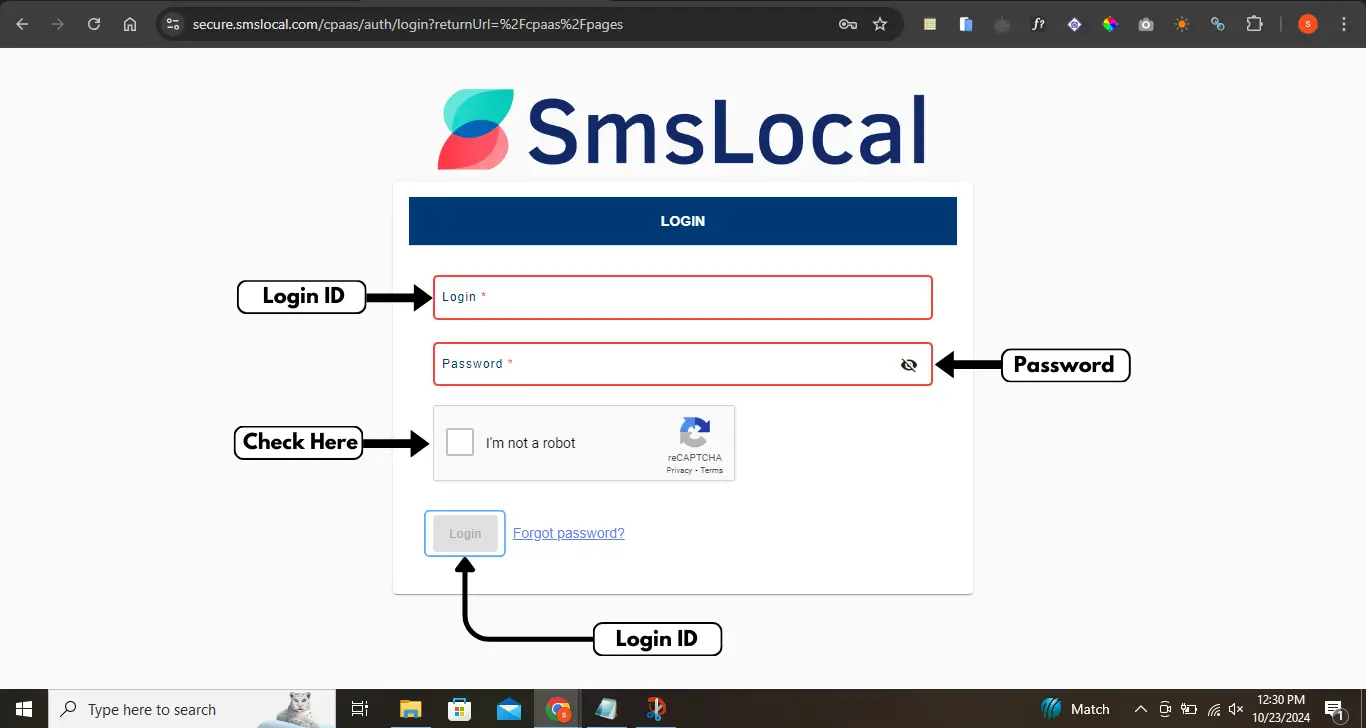Open the orange sun extension
Viewport: 1366px width, 728px height.
[x=1182, y=24]
